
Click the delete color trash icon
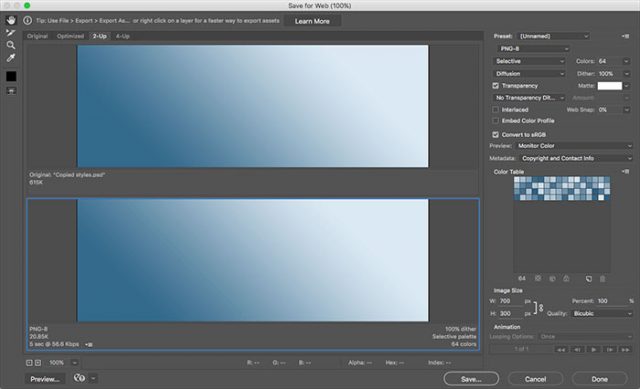coord(602,279)
